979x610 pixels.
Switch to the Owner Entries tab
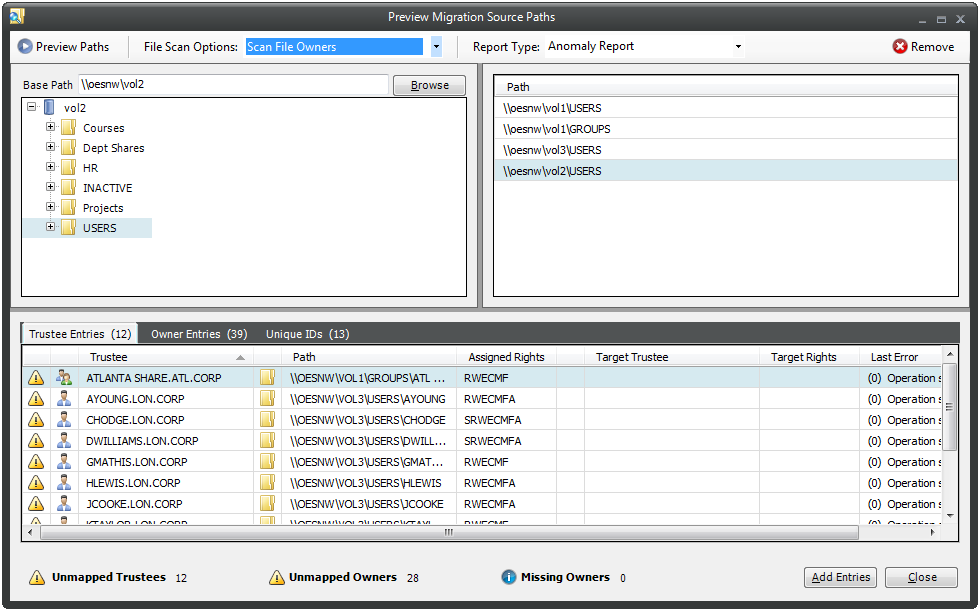(x=198, y=334)
